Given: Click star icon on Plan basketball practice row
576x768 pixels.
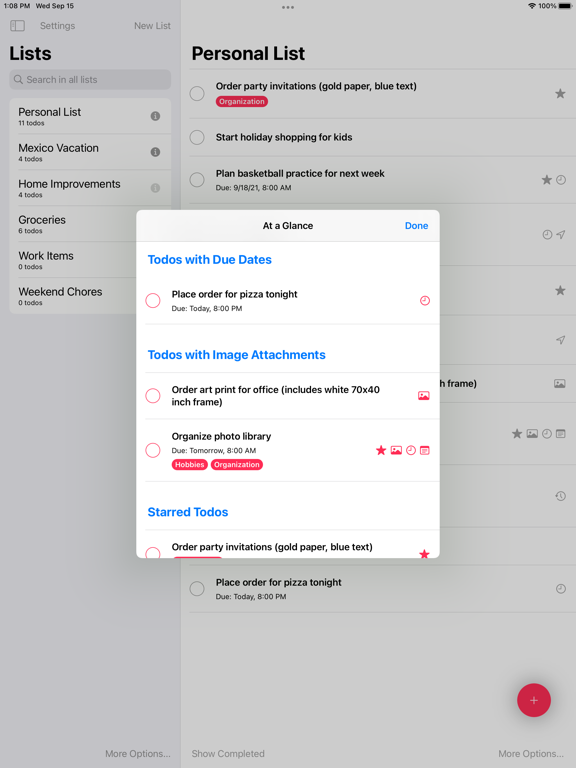Looking at the screenshot, I should (x=547, y=180).
